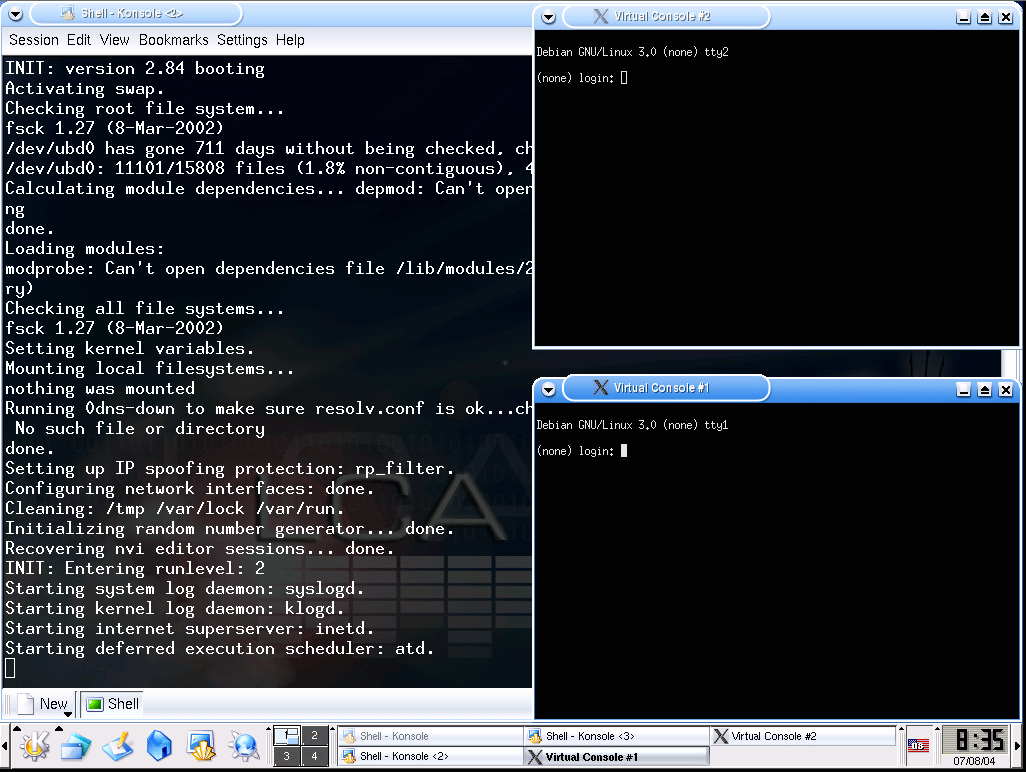Close the Virtual Console #2 window
This screenshot has height=772, width=1026.
coord(1006,17)
